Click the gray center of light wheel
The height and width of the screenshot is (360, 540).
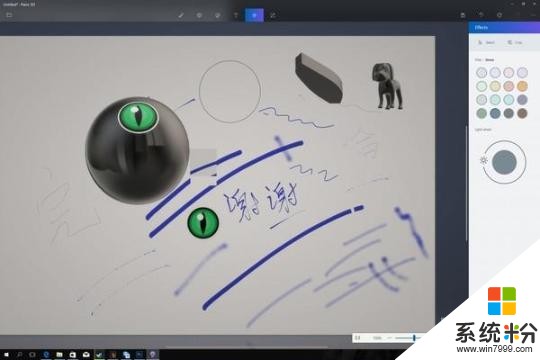pyautogui.click(x=504, y=162)
